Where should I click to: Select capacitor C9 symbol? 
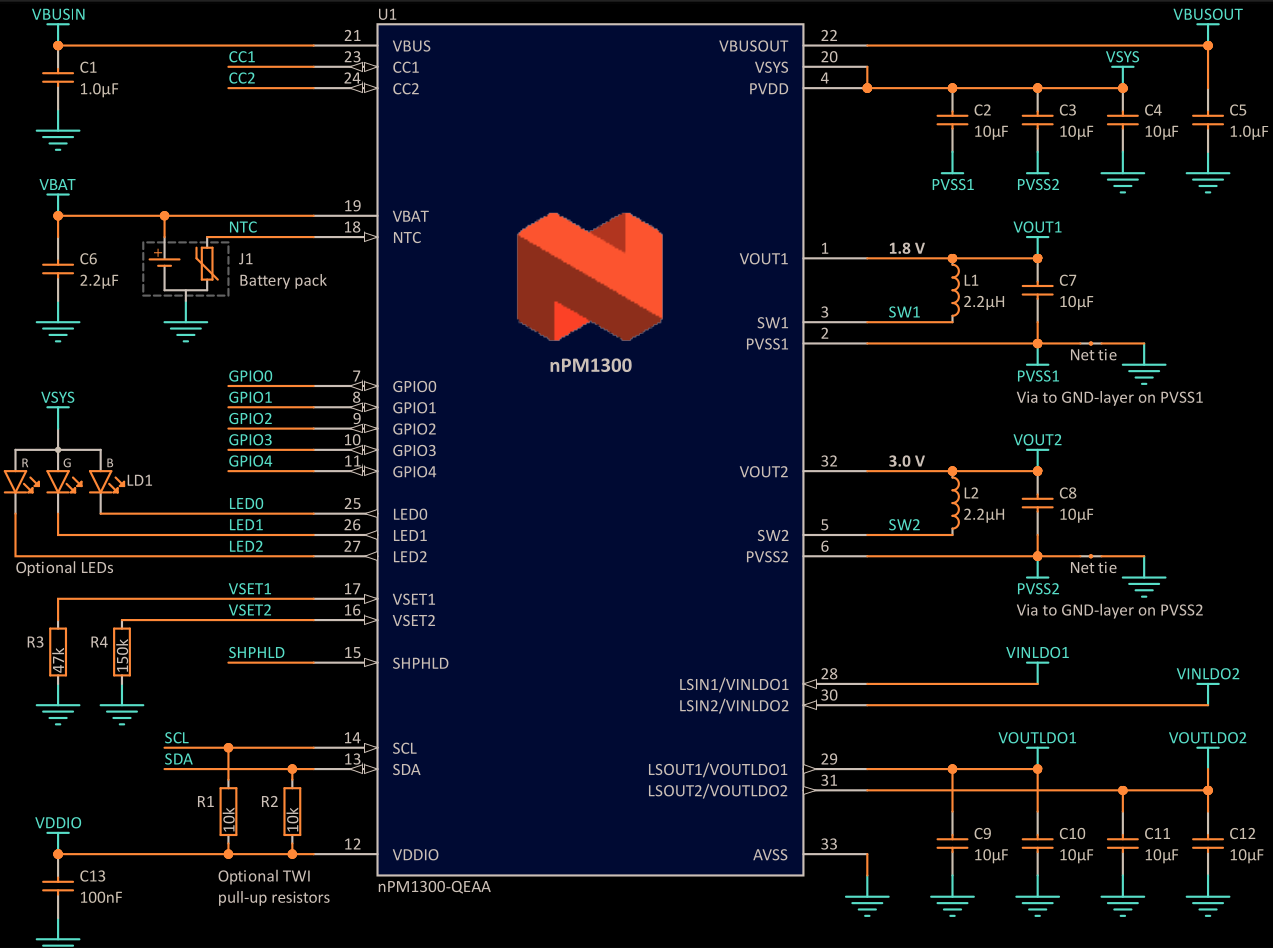pyautogui.click(x=952, y=844)
